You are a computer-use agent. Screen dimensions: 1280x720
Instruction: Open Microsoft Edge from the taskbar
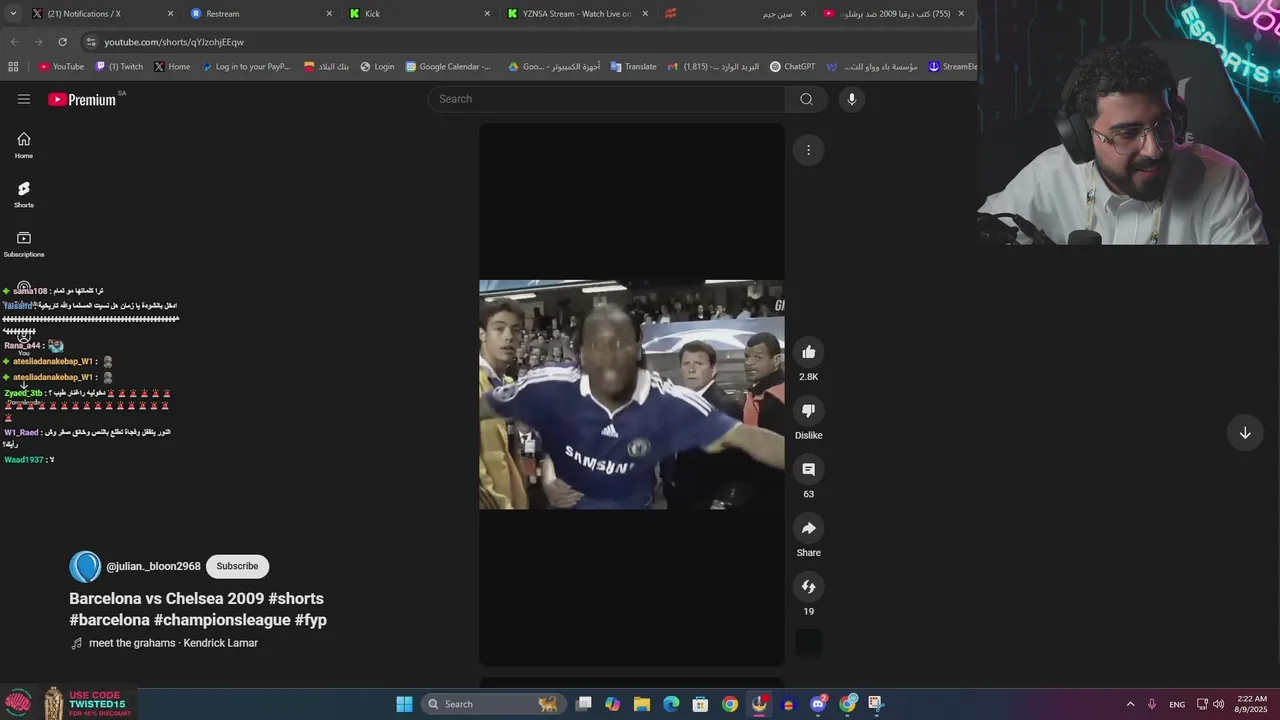point(671,704)
